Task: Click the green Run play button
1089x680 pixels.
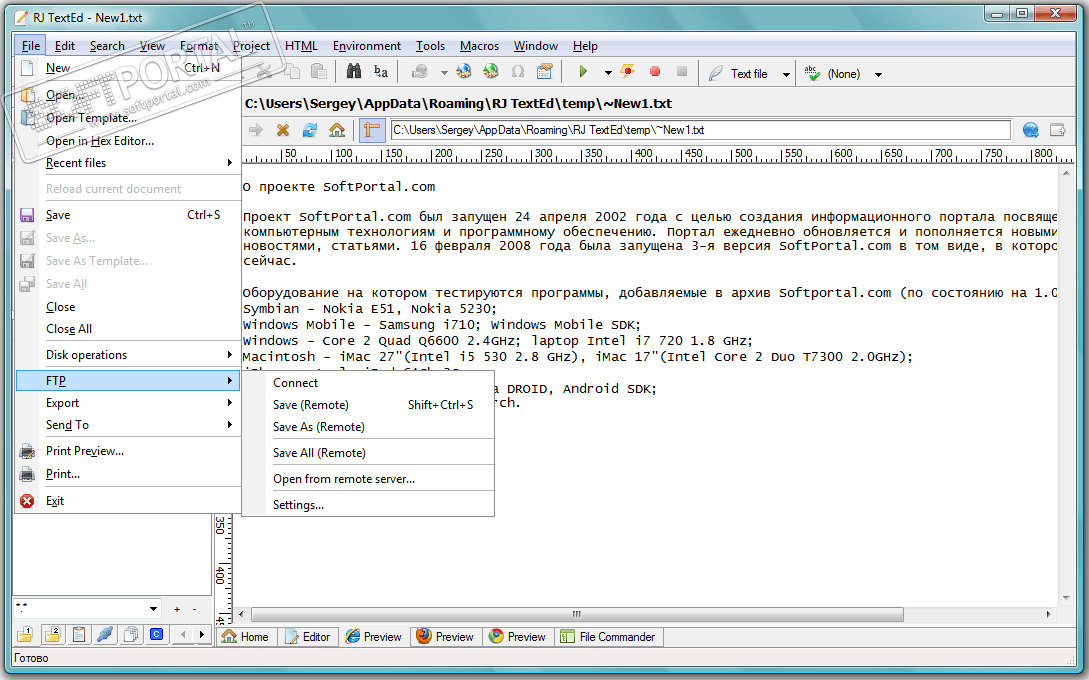Action: (x=583, y=72)
